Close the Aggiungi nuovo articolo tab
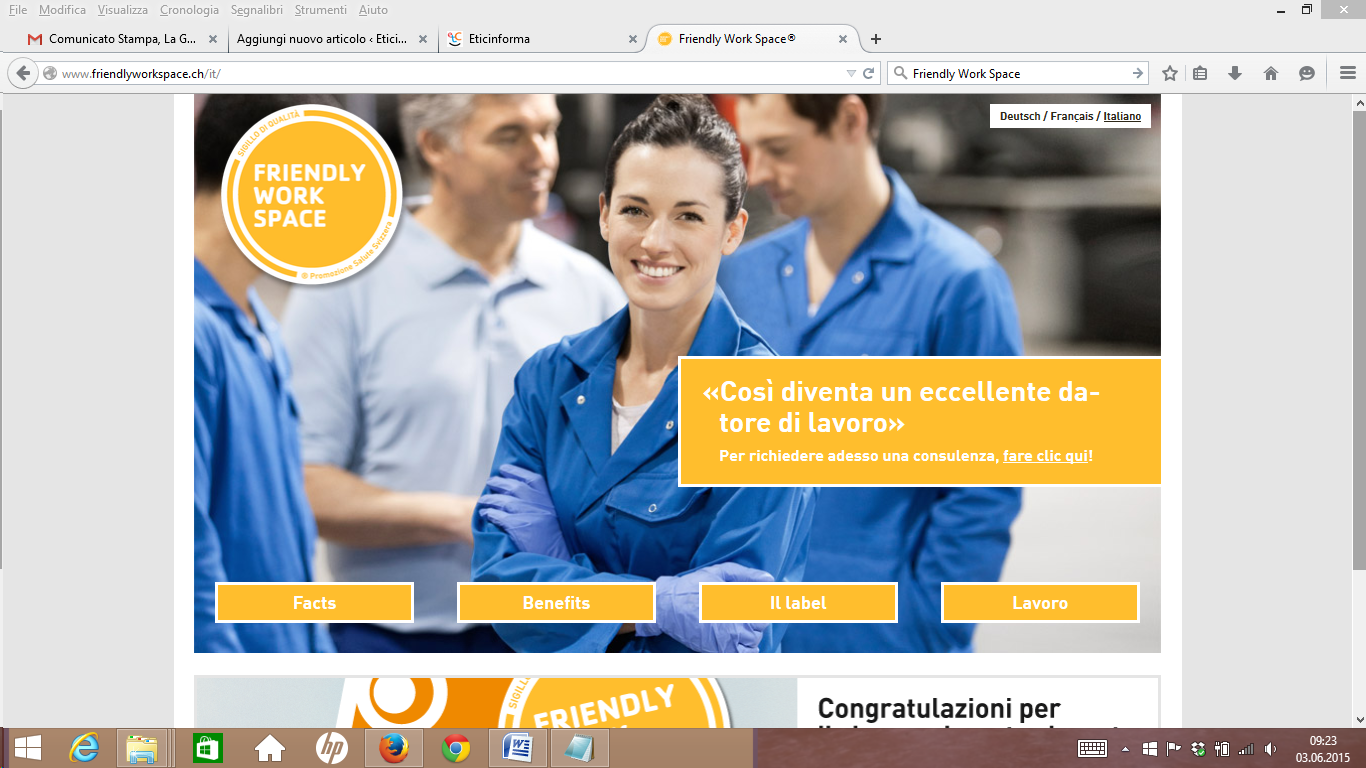Image resolution: width=1366 pixels, height=768 pixels. pos(423,39)
